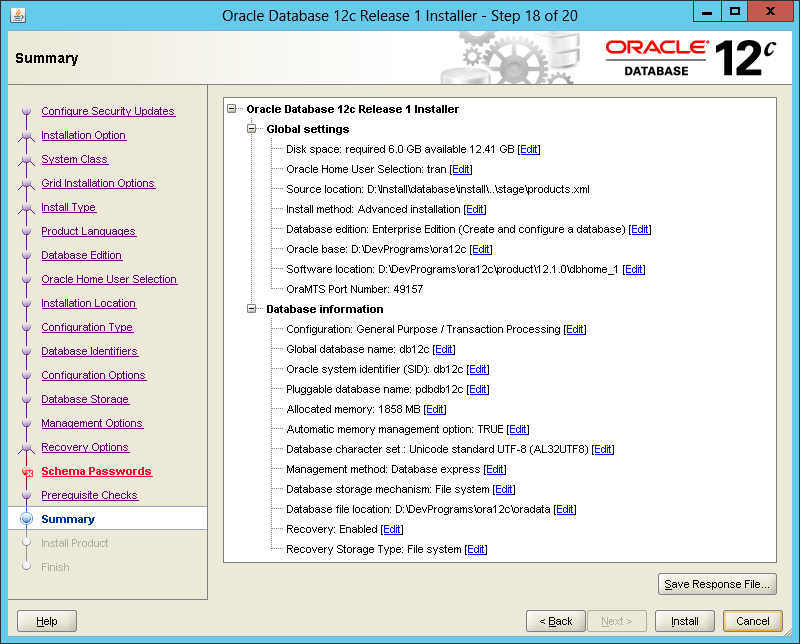Minimize the installer window
Viewport: 800px width, 644px height.
[x=707, y=11]
